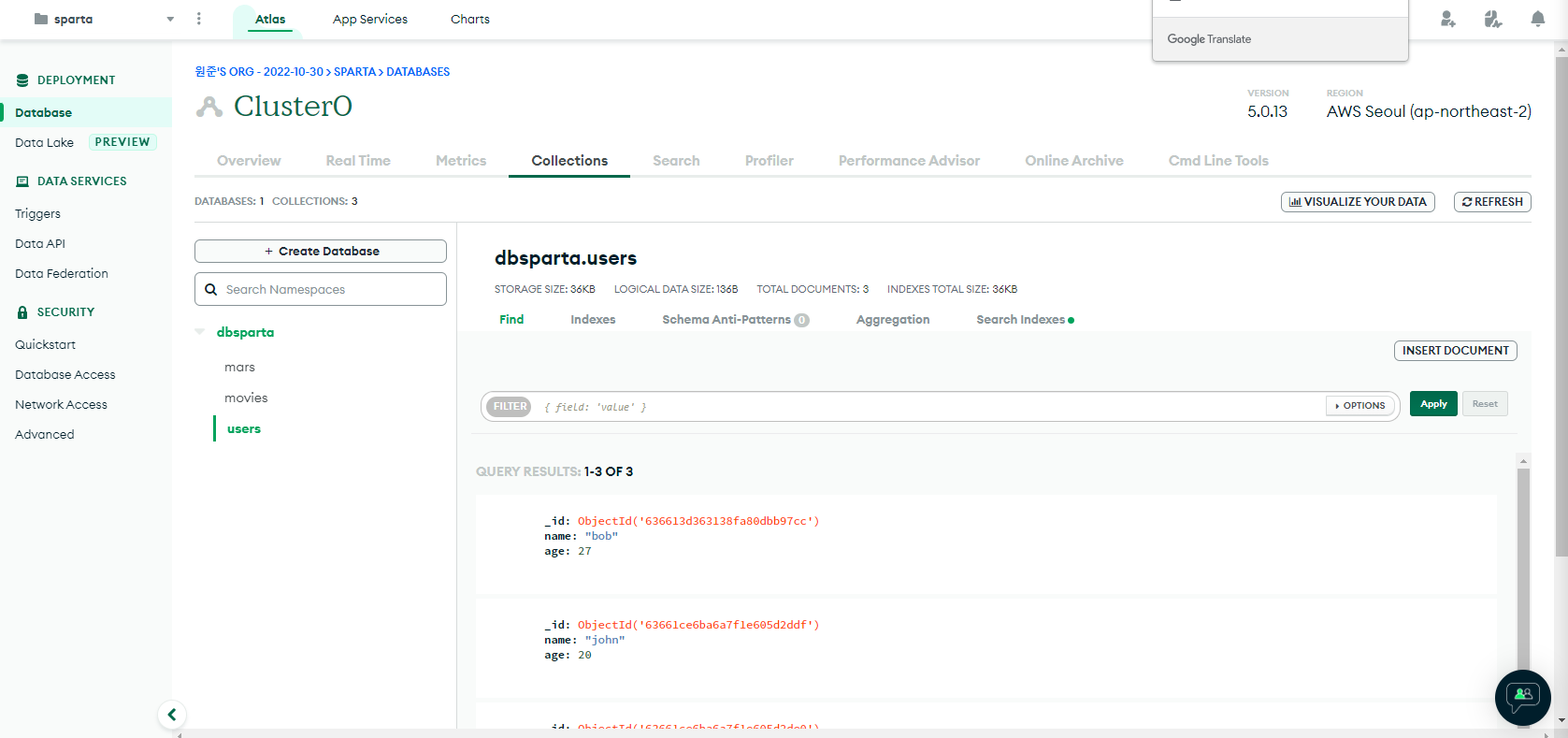Click the INSERT DOCUMENT button
1568x738 pixels.
(x=1456, y=351)
